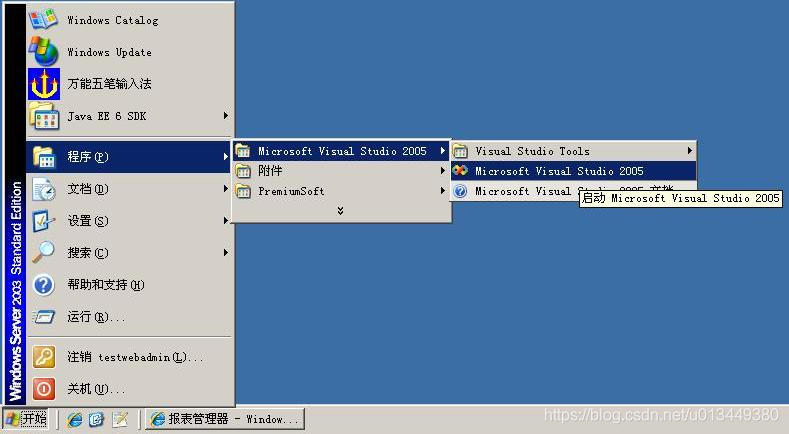Image resolution: width=789 pixels, height=434 pixels.
Task: Open Internet Explorer from quick launch
Action: click(74, 419)
